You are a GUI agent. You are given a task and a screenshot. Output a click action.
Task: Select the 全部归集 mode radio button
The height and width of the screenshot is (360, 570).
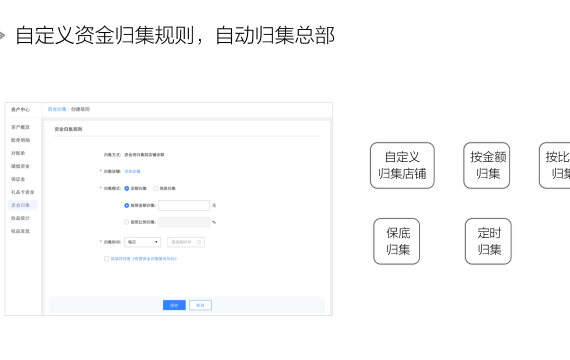[127, 188]
